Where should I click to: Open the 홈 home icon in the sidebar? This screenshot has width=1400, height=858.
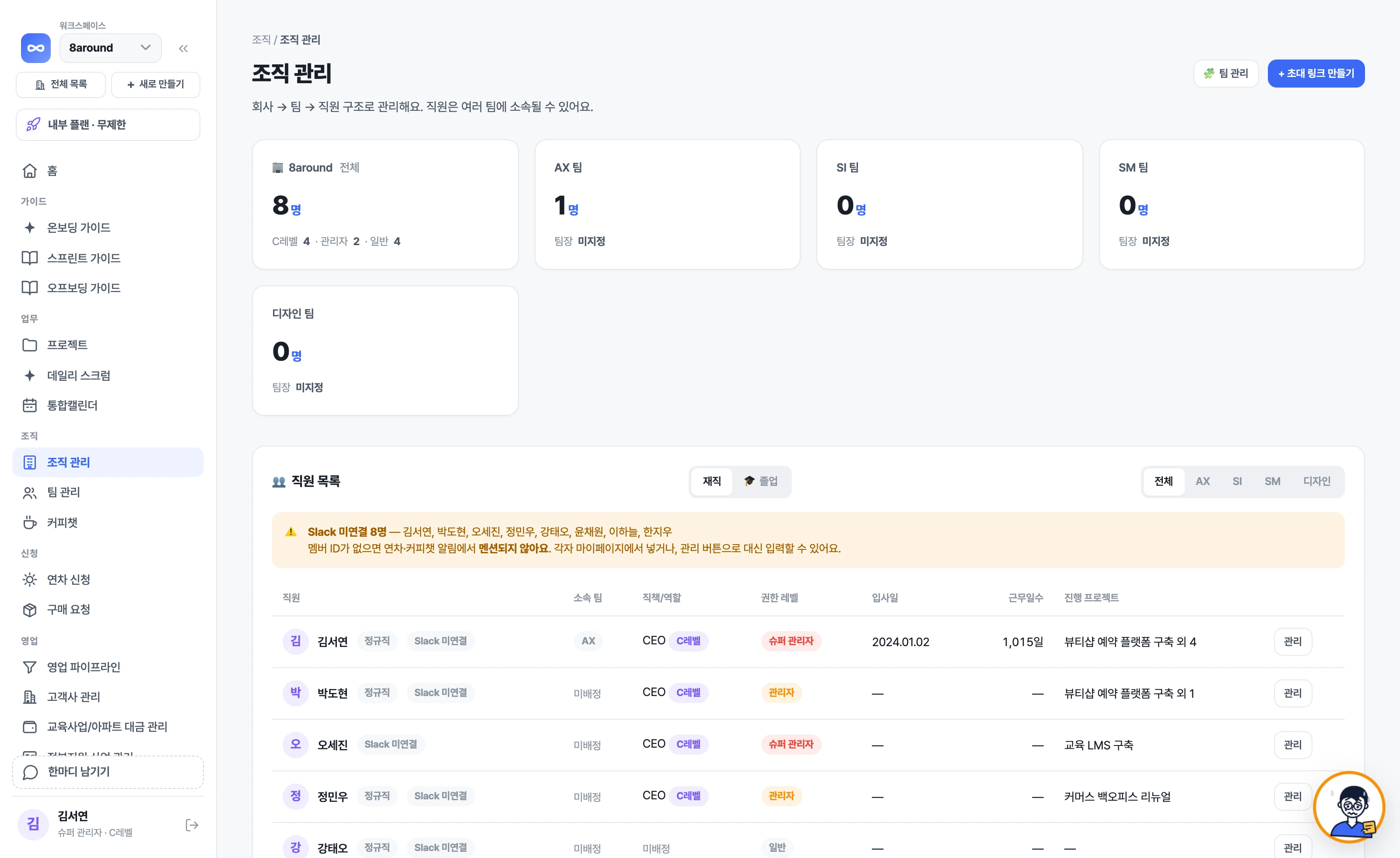[x=30, y=171]
